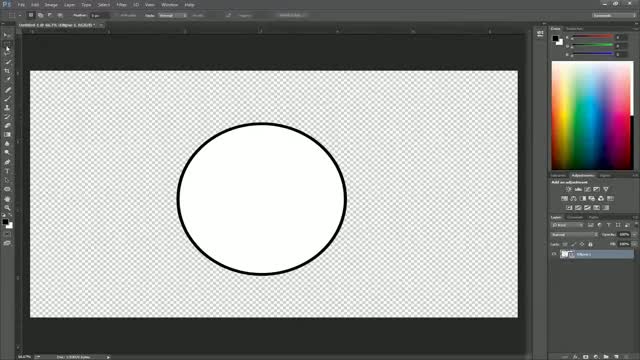Select the Horizontal Type tool
The width and height of the screenshot is (640, 360).
(x=7, y=171)
